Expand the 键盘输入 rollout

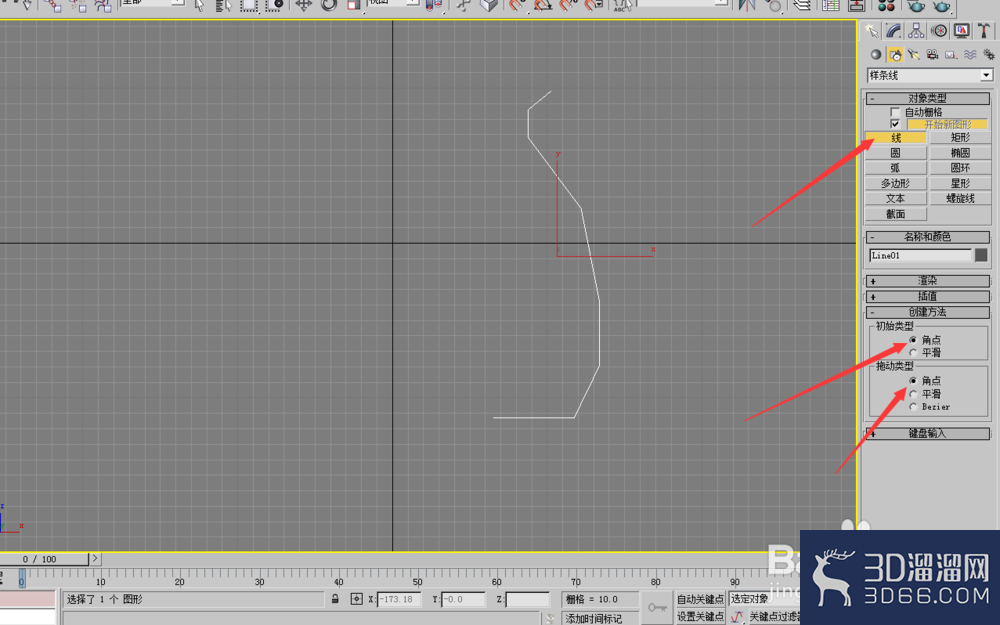click(927, 434)
